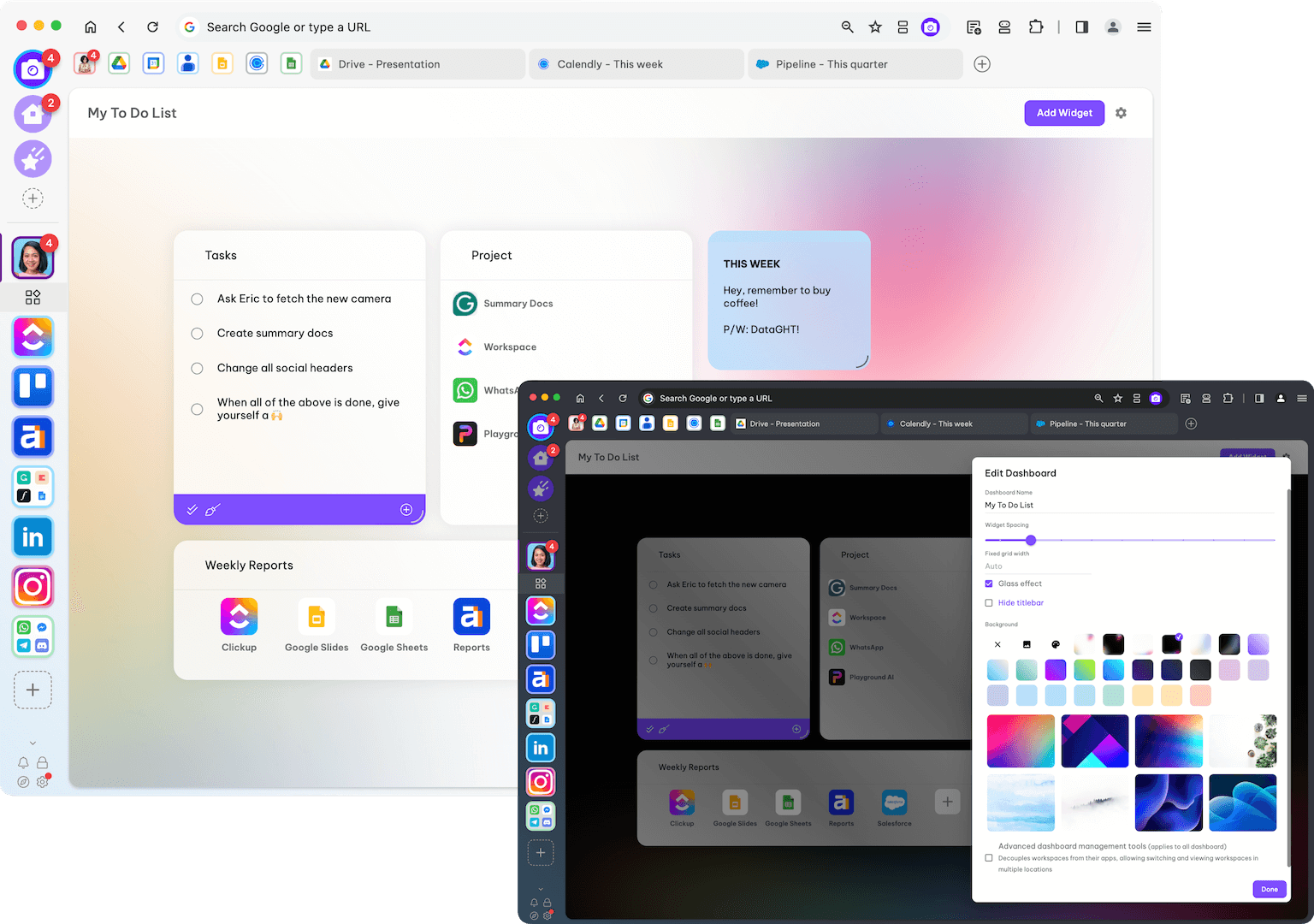Click the Salesforce icon in the dark Weekly Reports widget
The height and width of the screenshot is (924, 1314).
pos(894,803)
